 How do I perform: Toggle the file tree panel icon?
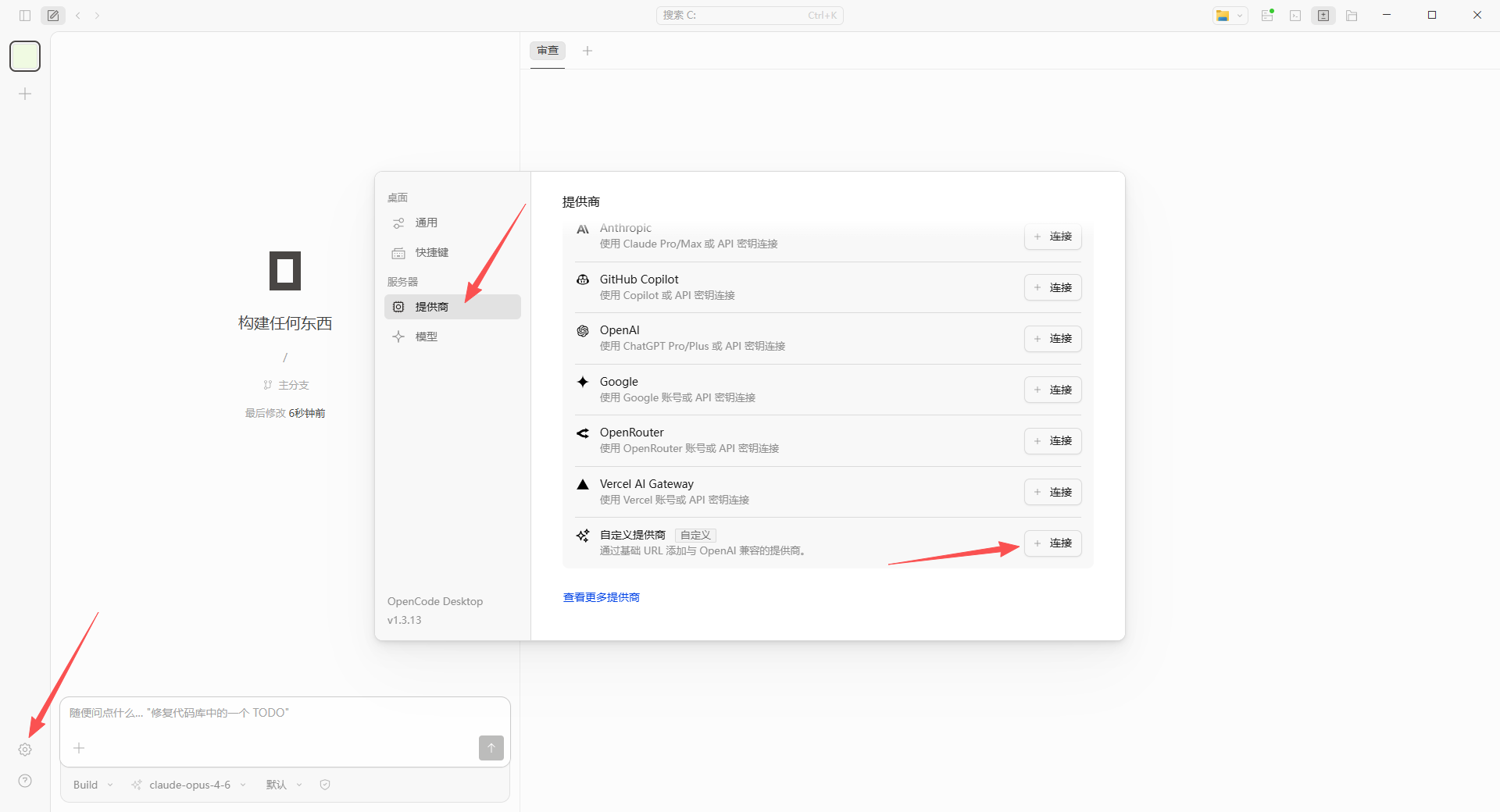[x=1352, y=16]
